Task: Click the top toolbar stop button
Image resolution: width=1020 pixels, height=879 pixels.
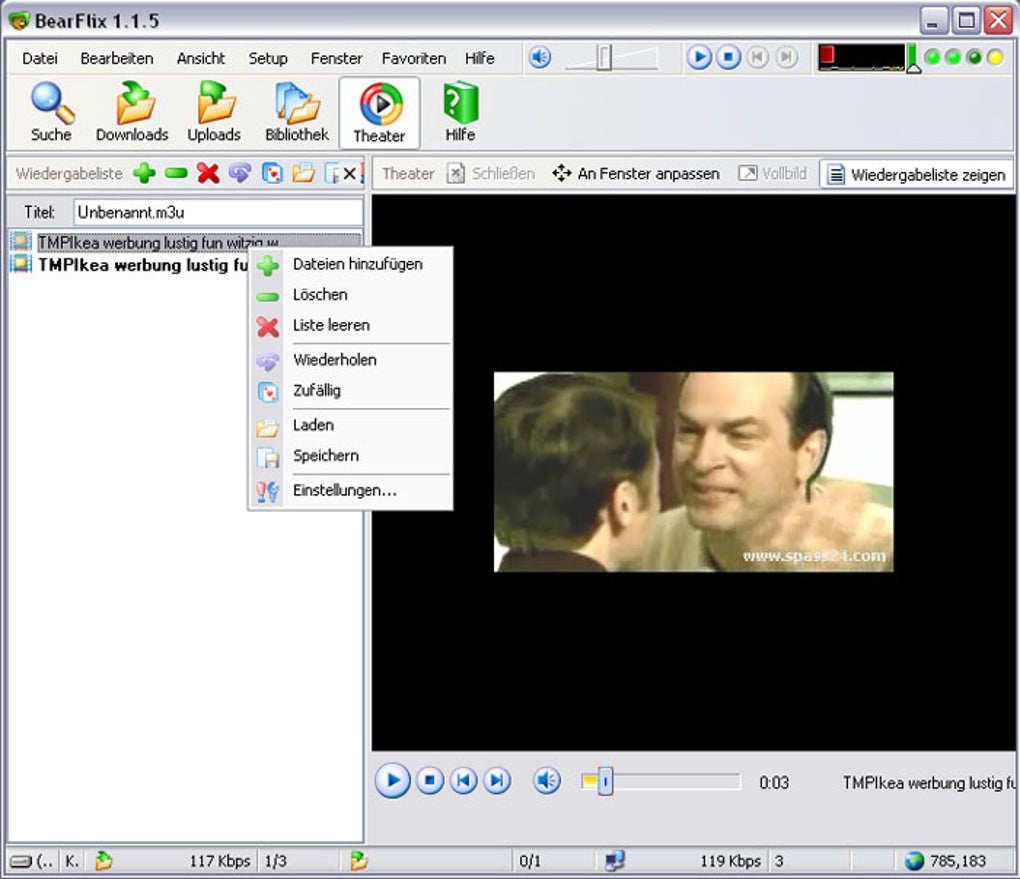Action: coord(728,58)
